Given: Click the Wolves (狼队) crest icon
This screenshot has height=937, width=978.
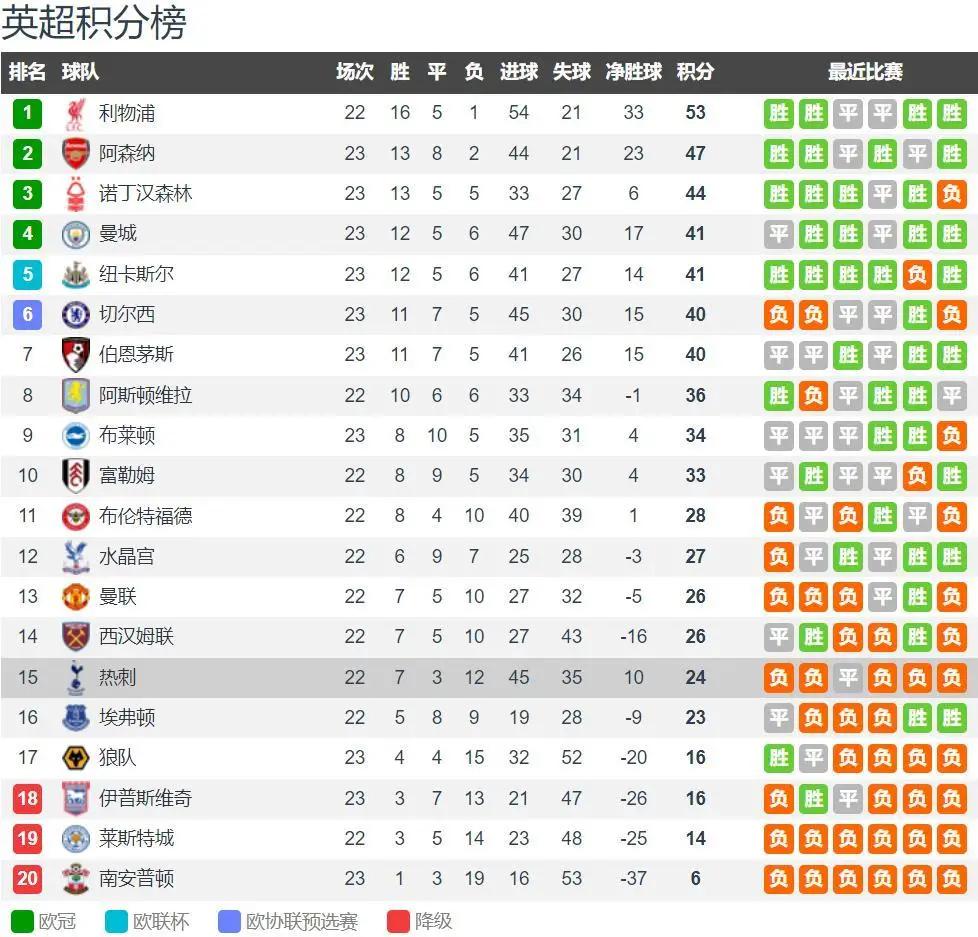Looking at the screenshot, I should click(76, 758).
